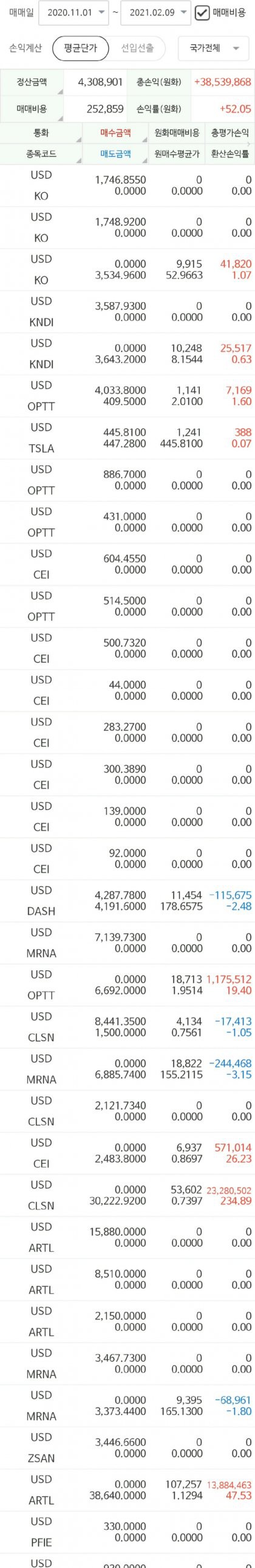
Task: Click the 종목코드 column header
Action: pyautogui.click(x=41, y=154)
